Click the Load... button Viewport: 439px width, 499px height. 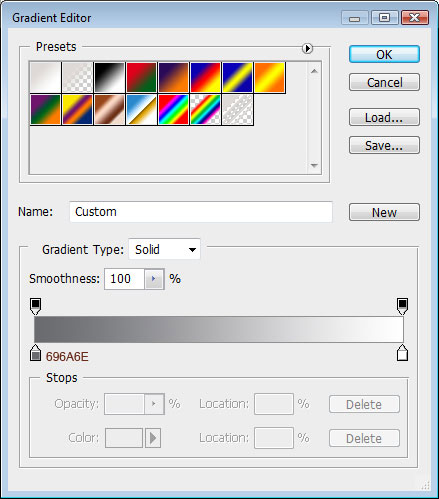click(x=384, y=117)
